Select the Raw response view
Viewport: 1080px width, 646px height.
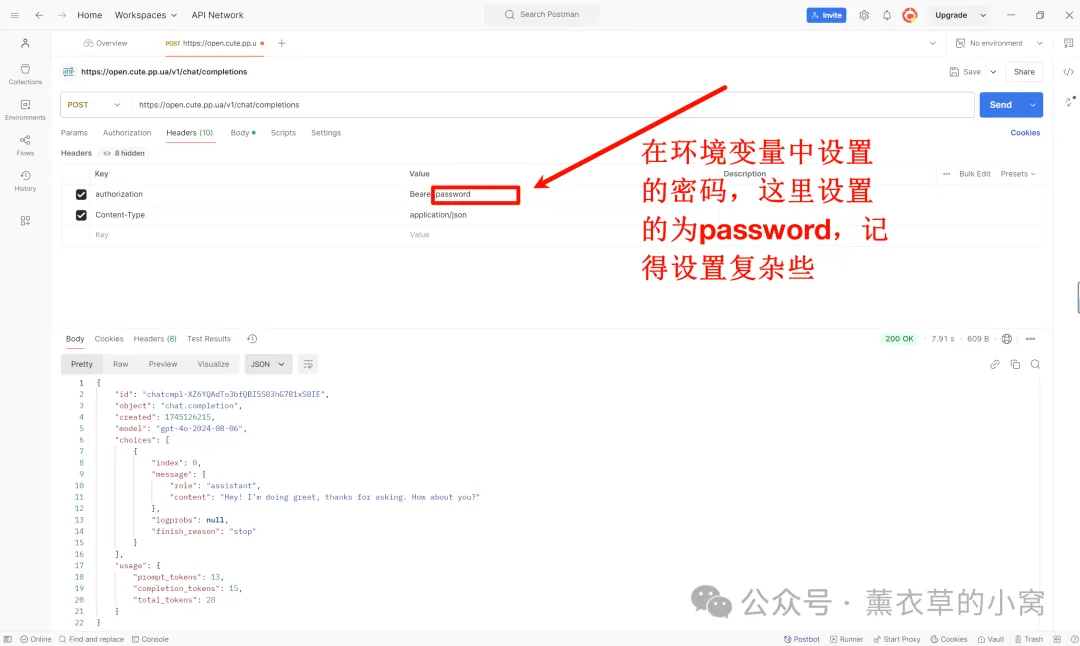[x=121, y=364]
